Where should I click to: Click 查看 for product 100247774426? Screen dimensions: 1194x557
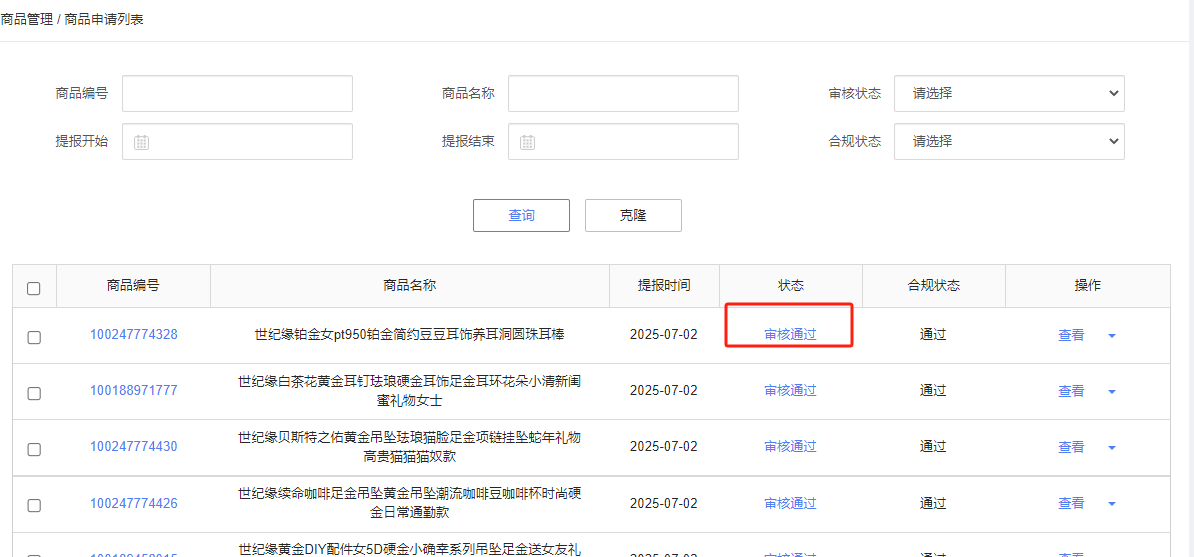click(1070, 504)
